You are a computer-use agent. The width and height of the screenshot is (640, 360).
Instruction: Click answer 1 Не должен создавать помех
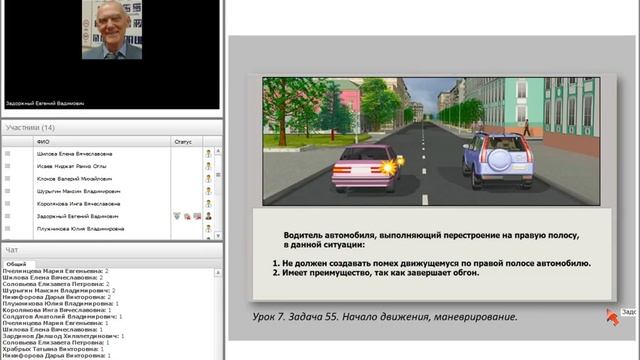[432, 263]
